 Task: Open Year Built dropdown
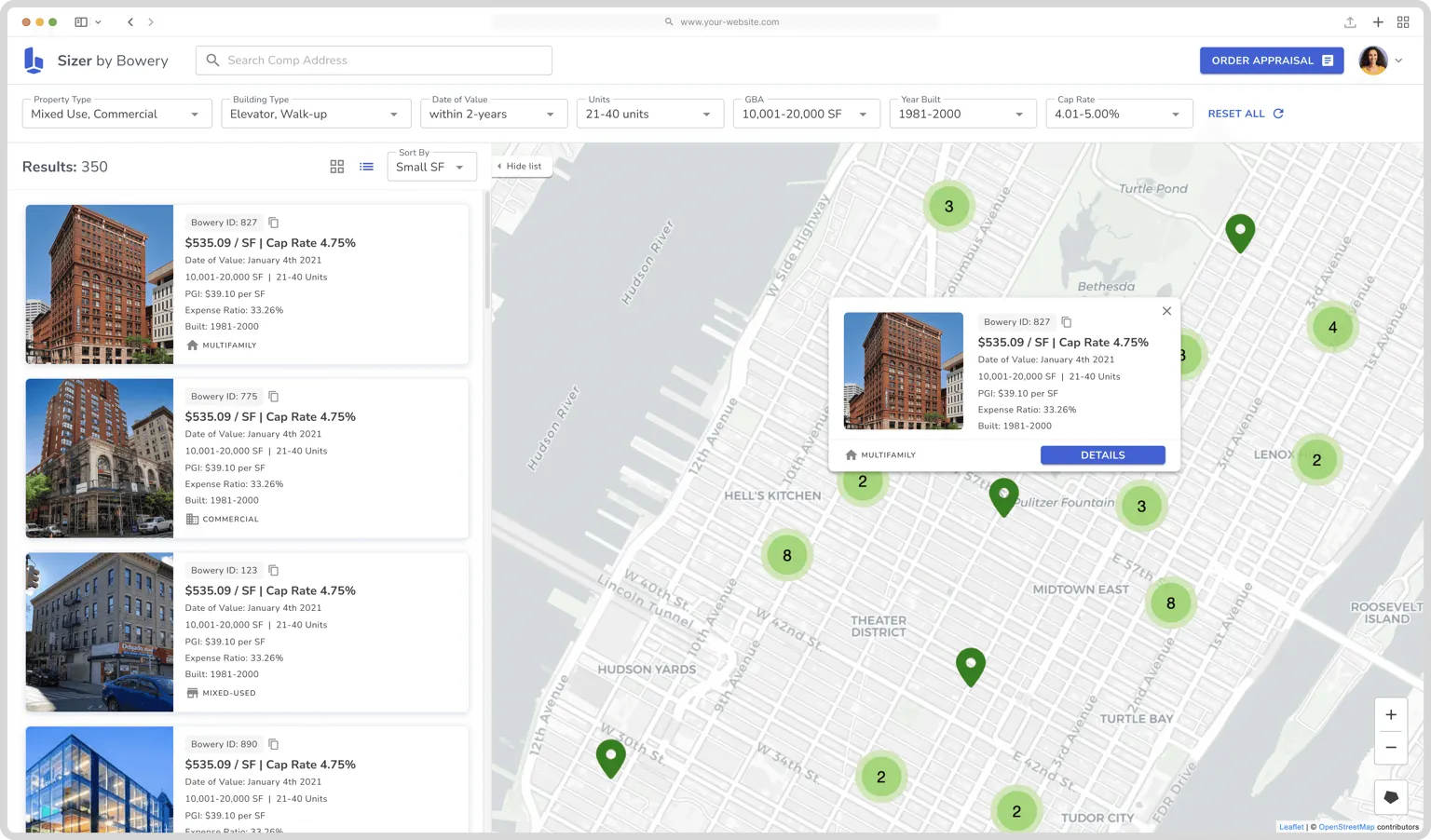pyautogui.click(x=963, y=114)
